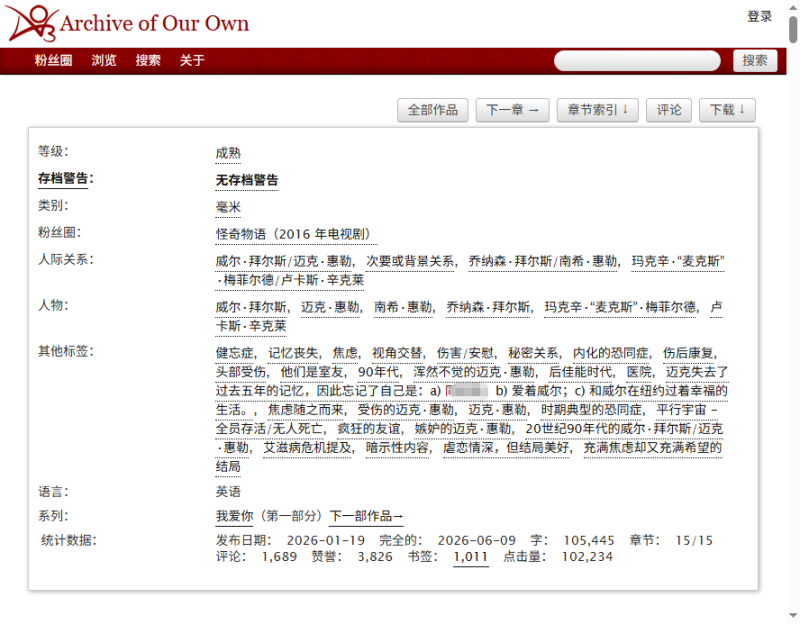Open the 艾滋病危机提及 tag
The image size is (800, 624).
coord(307,447)
